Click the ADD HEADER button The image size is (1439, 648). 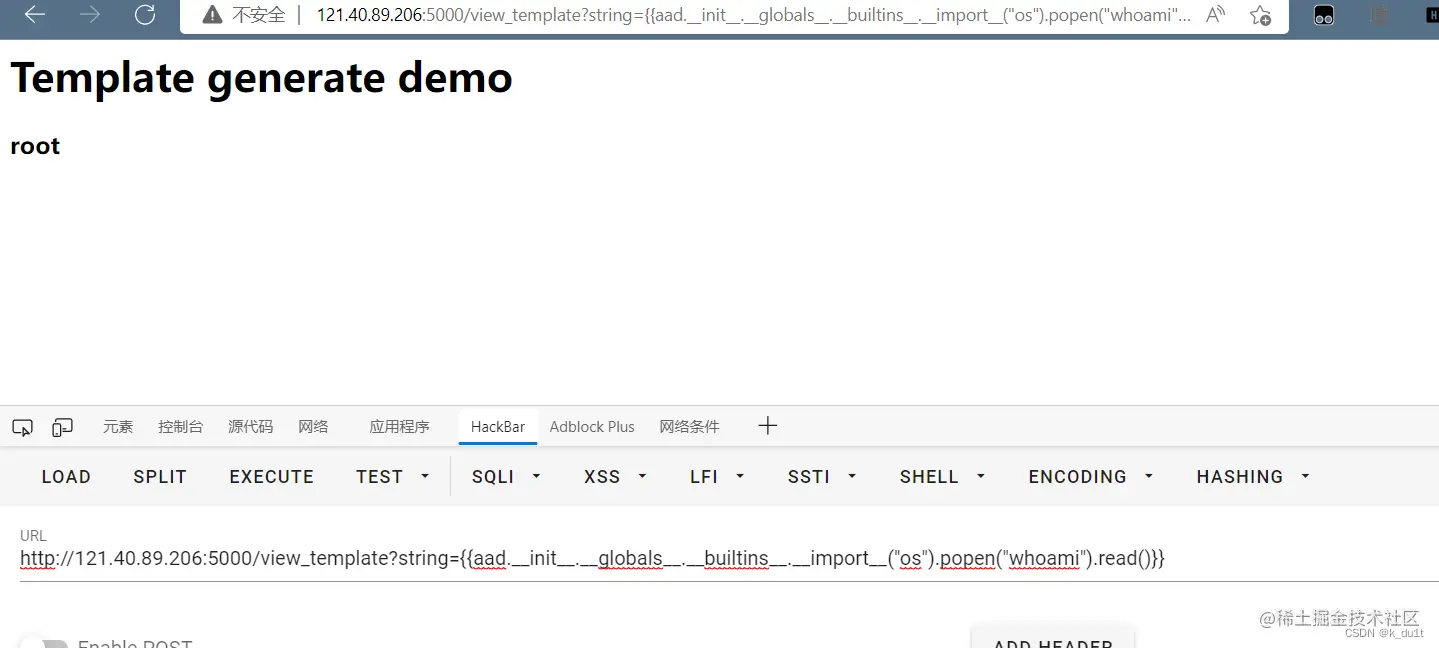(1053, 640)
